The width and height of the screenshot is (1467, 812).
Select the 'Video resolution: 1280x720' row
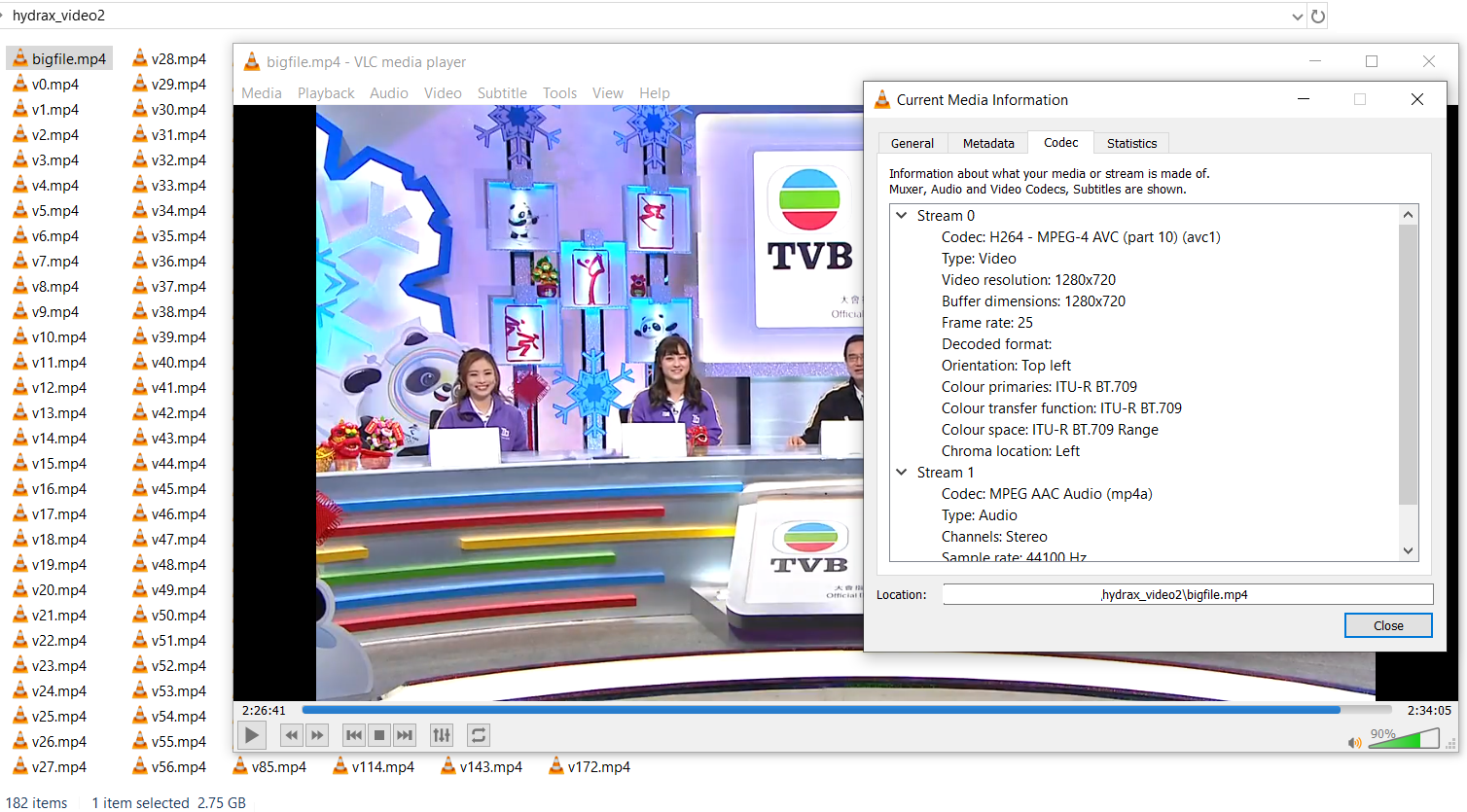coord(1028,279)
